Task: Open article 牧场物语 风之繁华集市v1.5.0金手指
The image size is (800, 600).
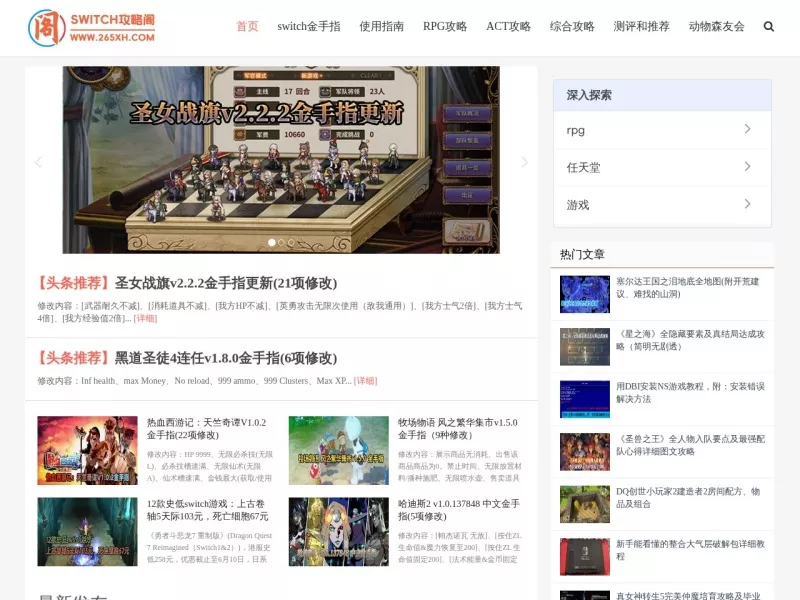Action: pyautogui.click(x=458, y=429)
